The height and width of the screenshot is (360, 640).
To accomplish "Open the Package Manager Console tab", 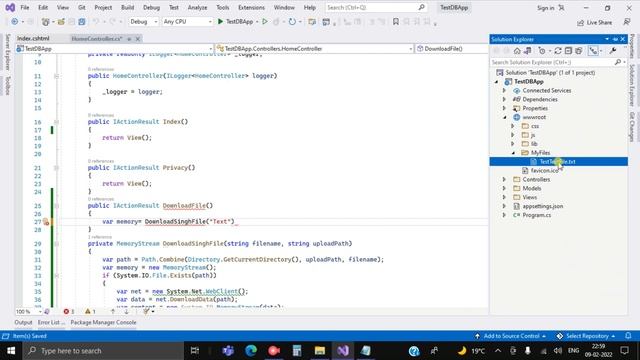I will coord(103,322).
